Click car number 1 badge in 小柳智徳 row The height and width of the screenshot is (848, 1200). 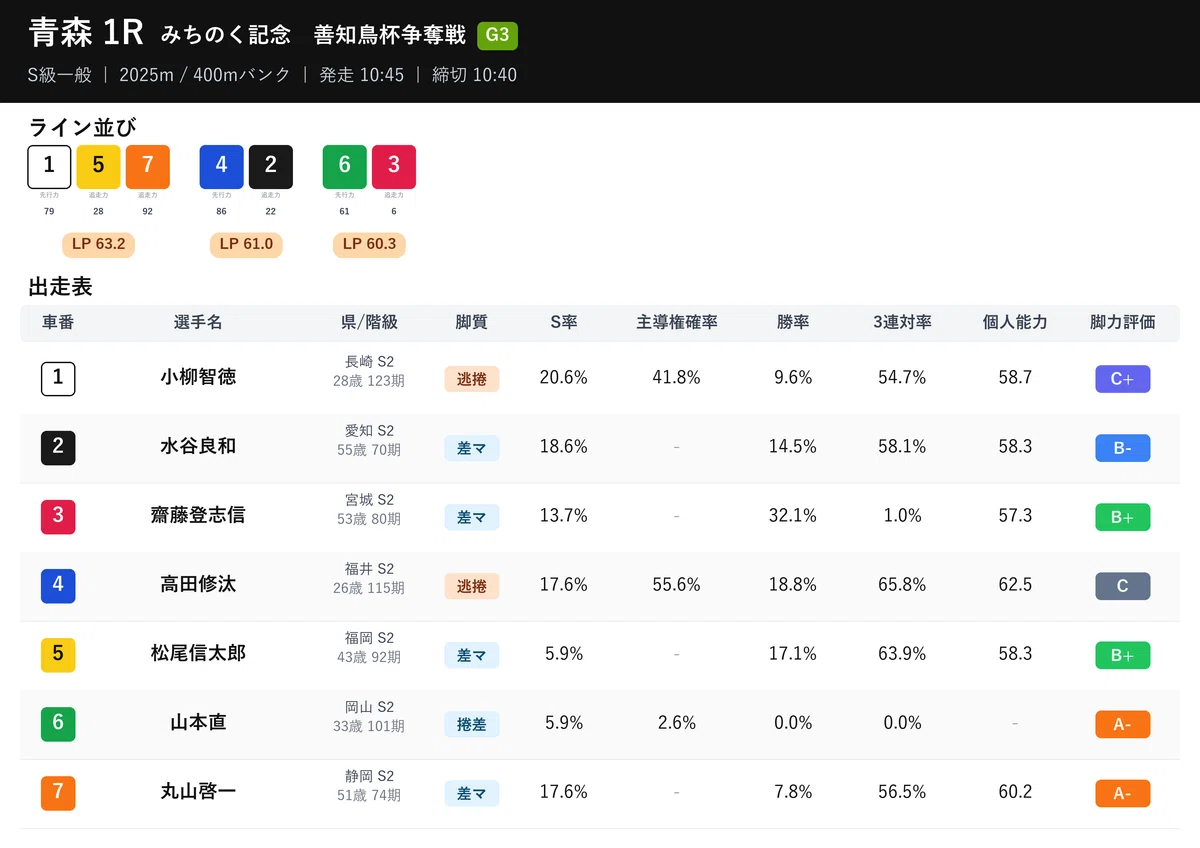click(x=58, y=378)
